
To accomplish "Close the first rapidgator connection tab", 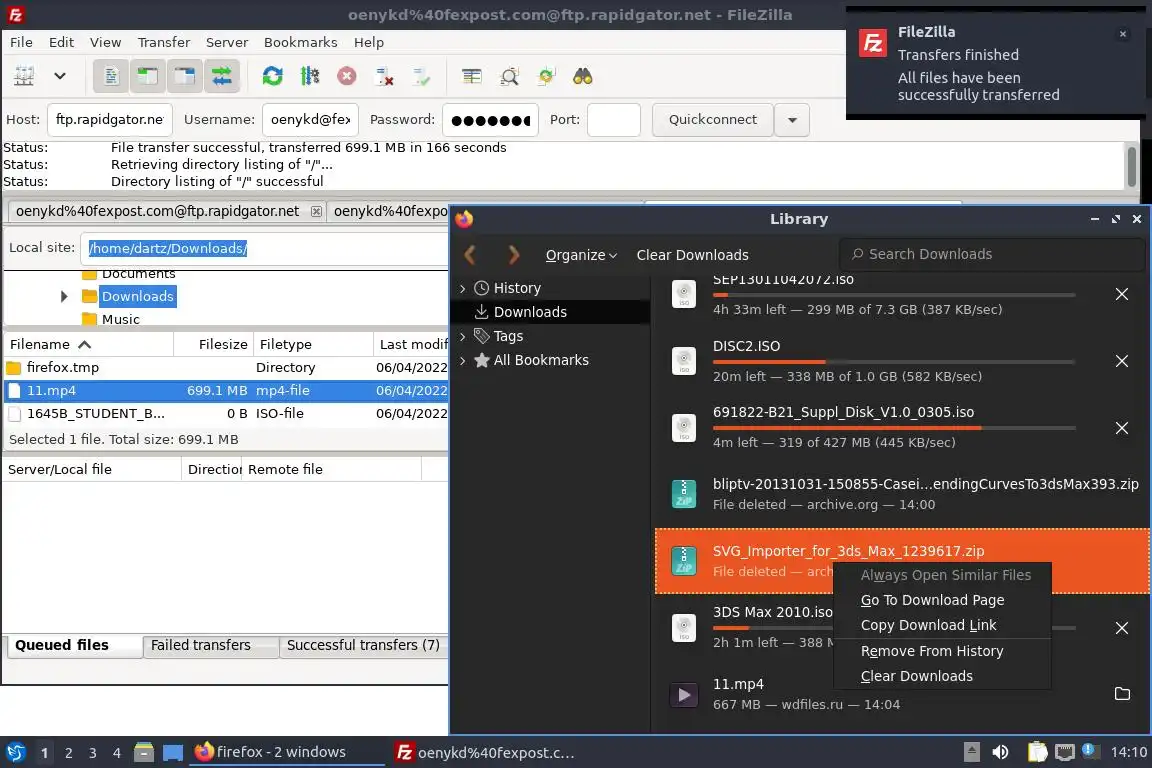I will point(316,212).
